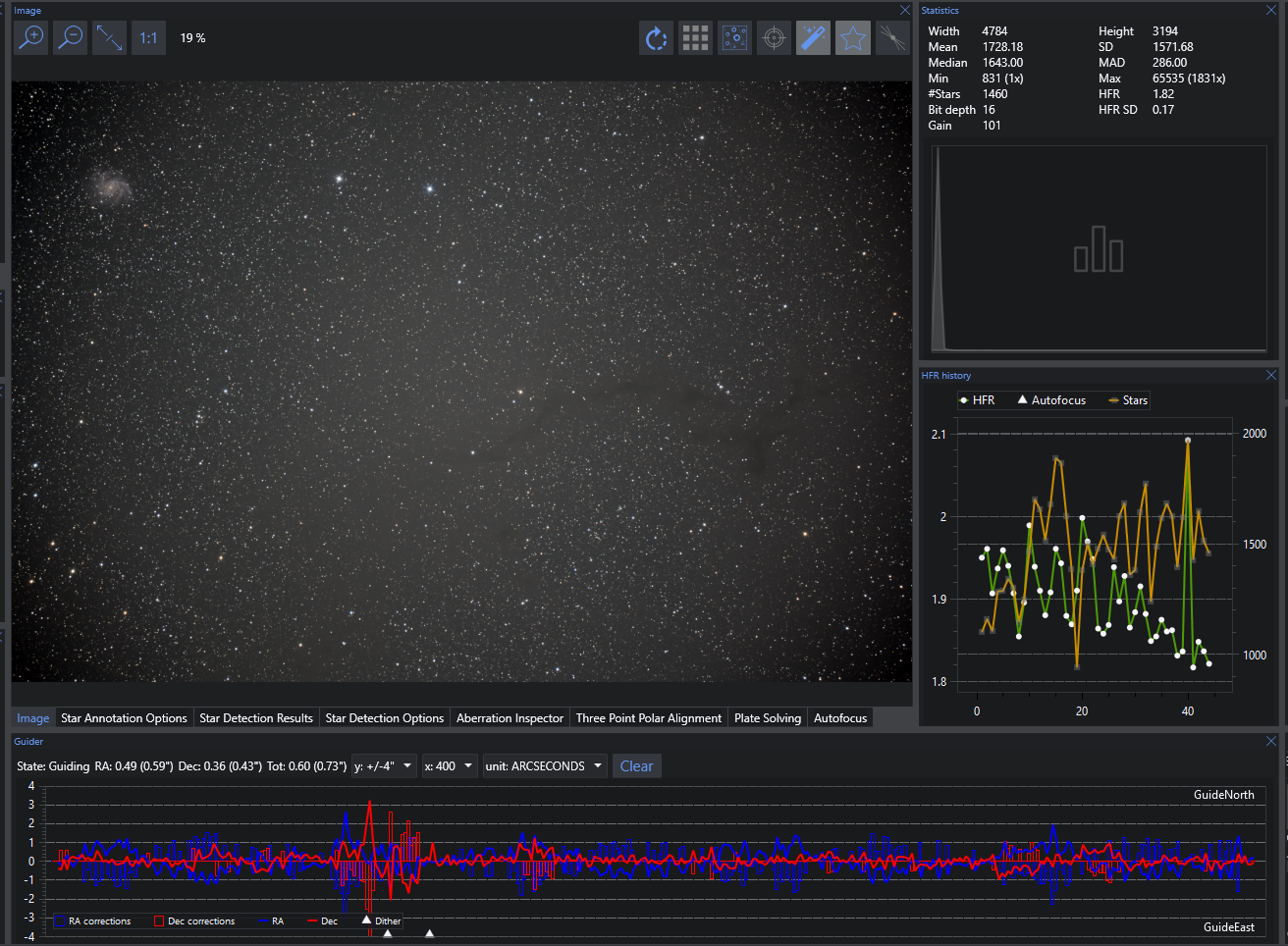1288x946 pixels.
Task: Toggle the crosshair overlay icon
Action: (x=774, y=38)
